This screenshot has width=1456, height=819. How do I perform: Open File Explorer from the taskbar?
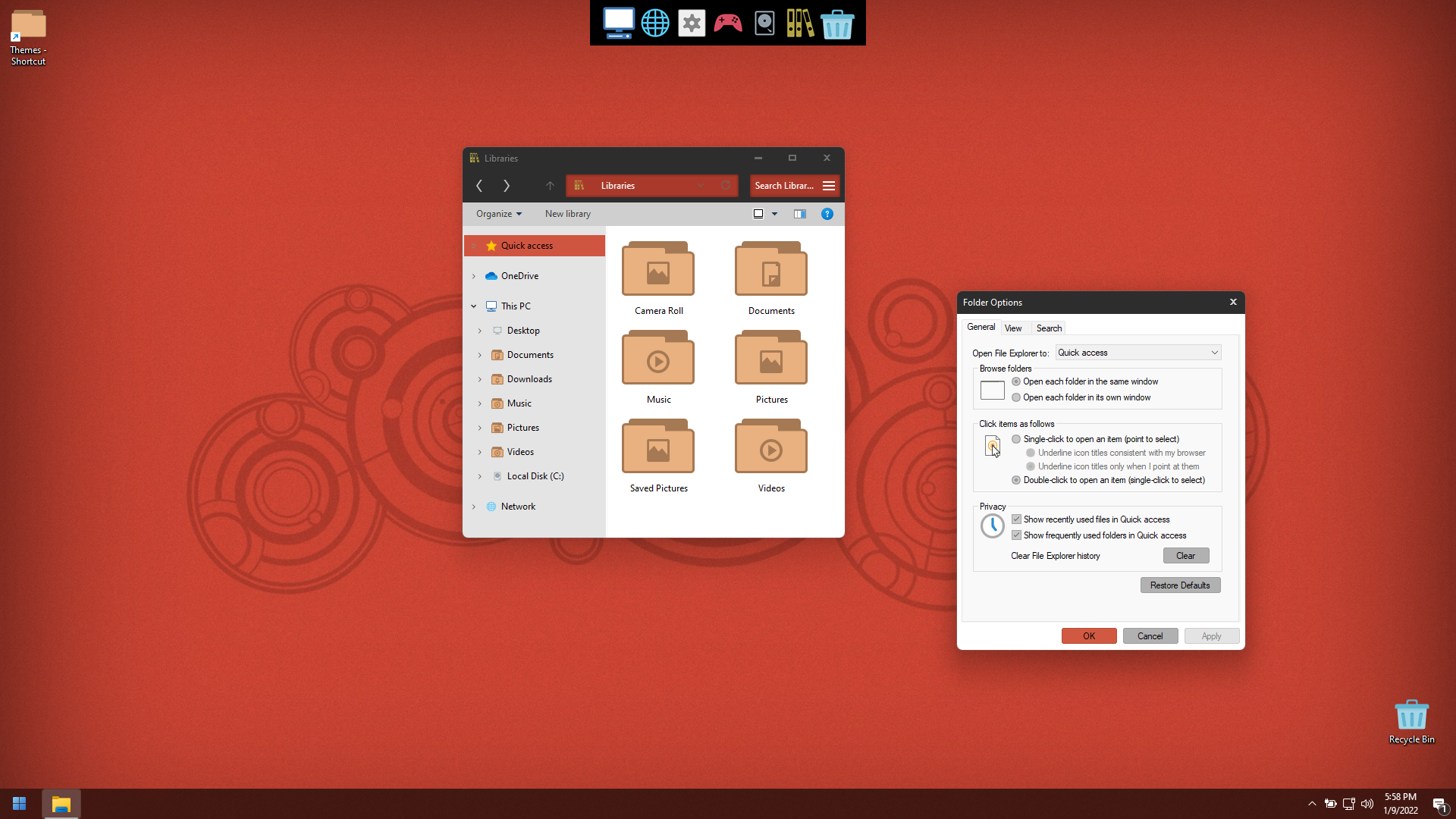coord(61,804)
